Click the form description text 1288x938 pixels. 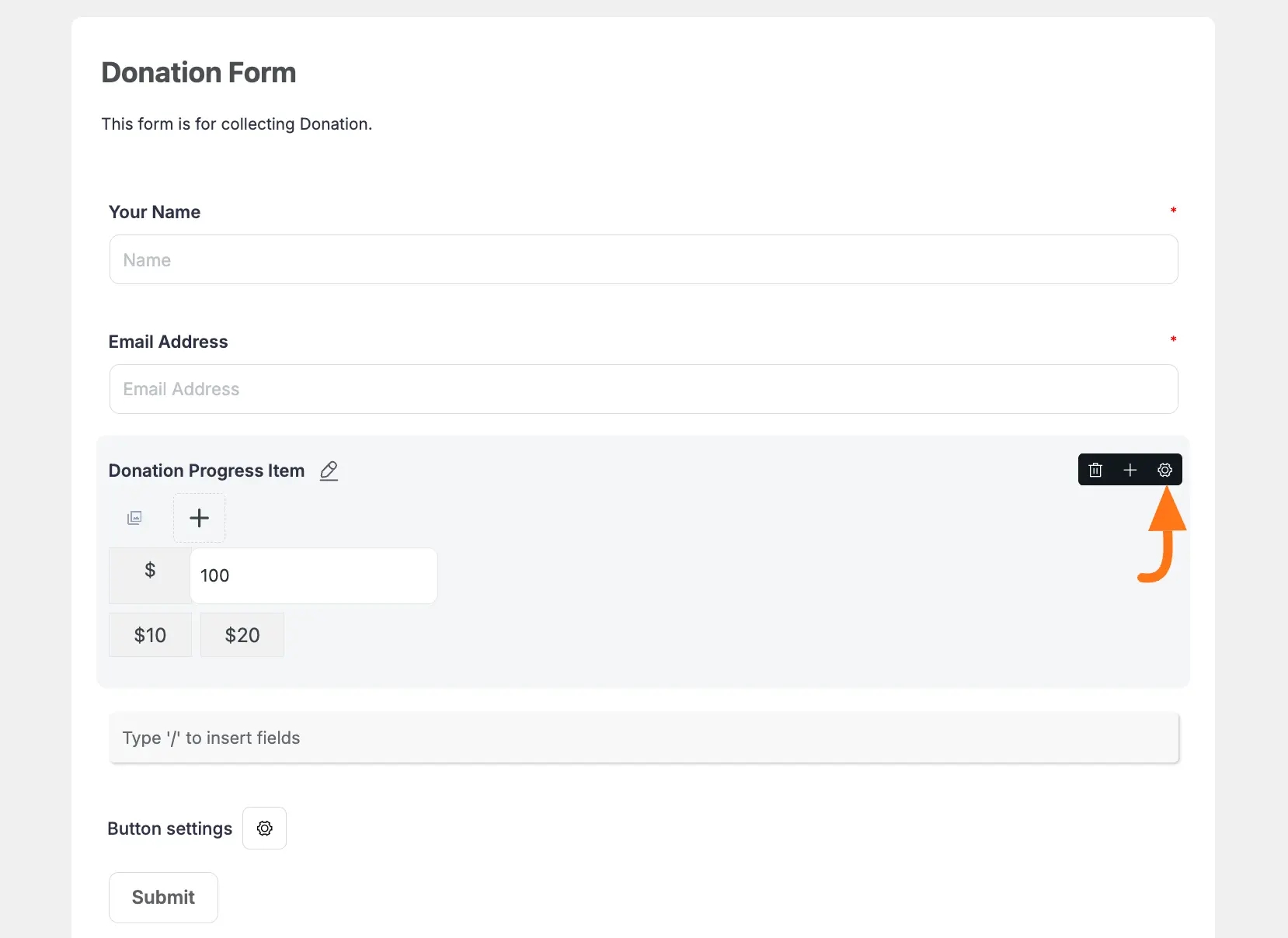tap(236, 123)
